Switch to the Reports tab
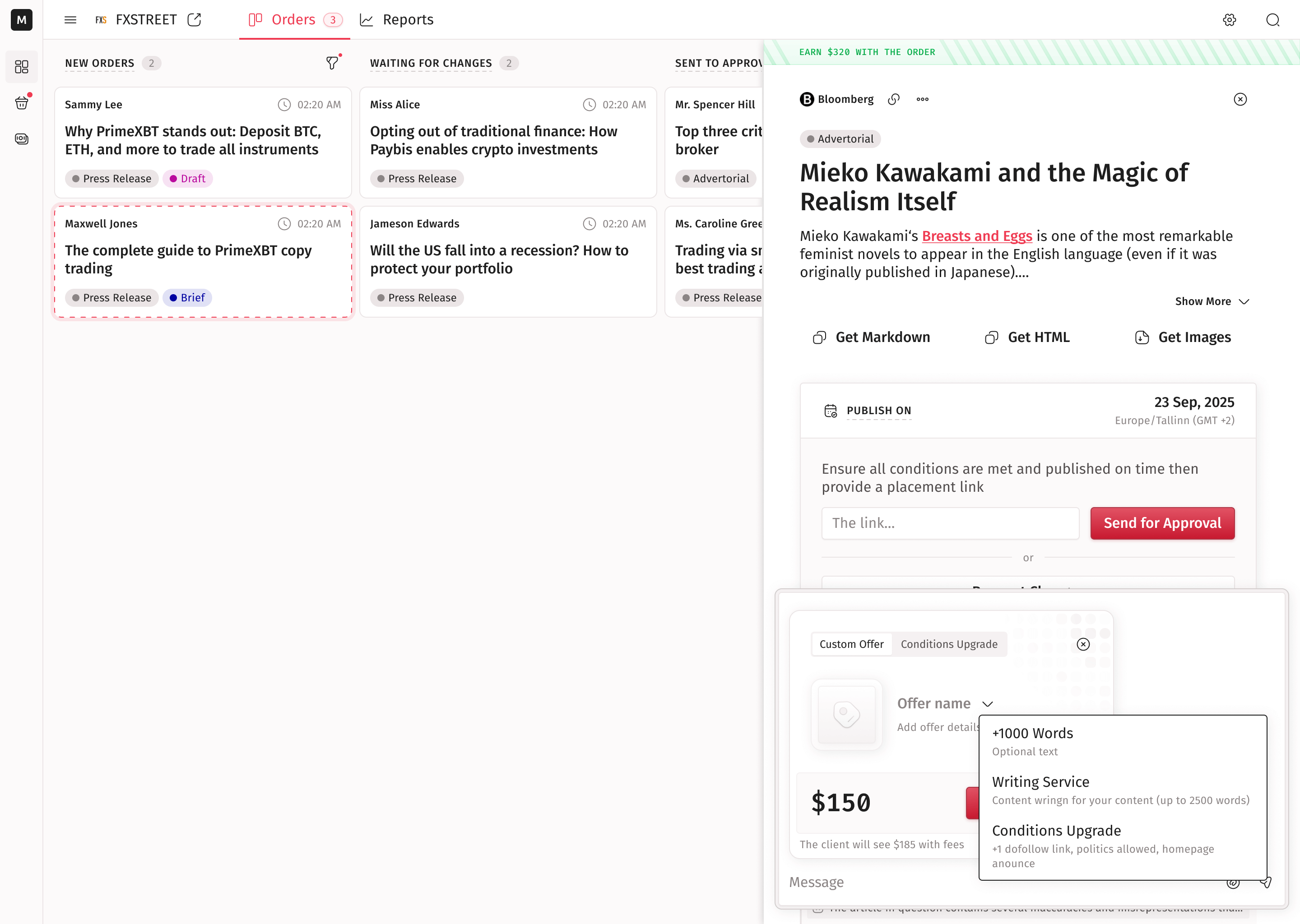Viewport: 1300px width, 924px height. tap(397, 20)
